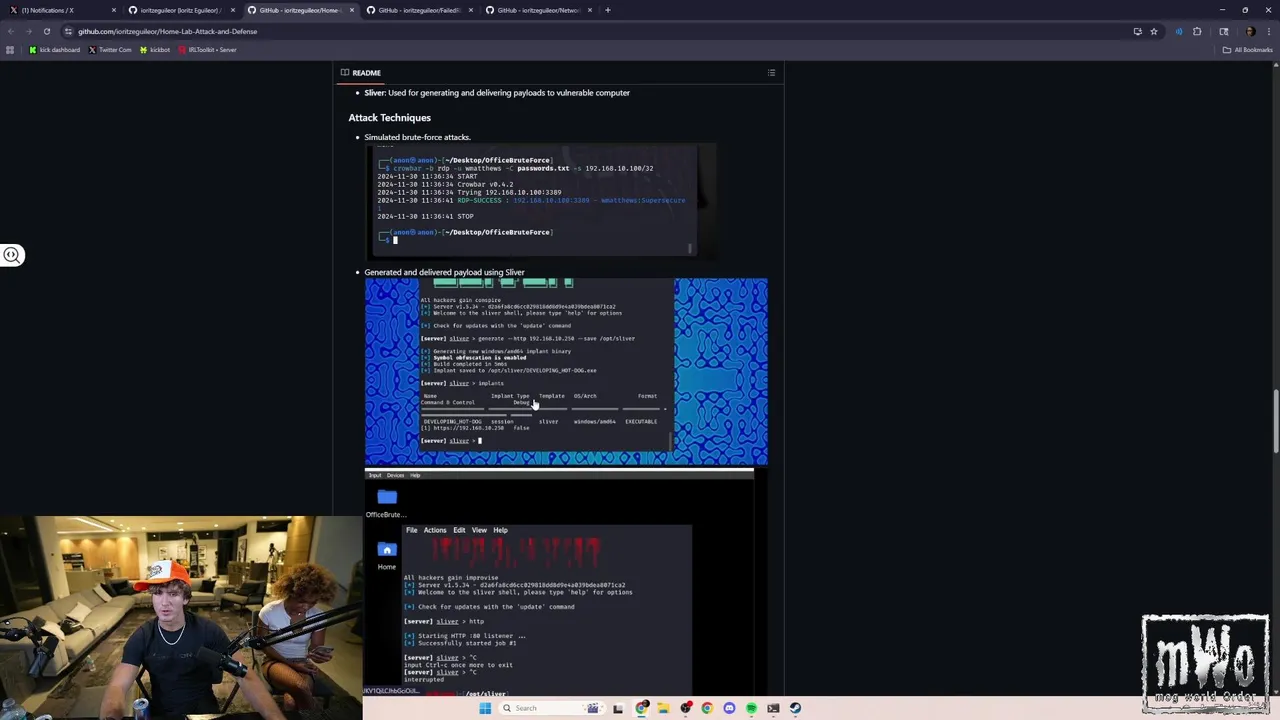Open Spotify from the taskbar
1280x720 pixels.
point(751,708)
